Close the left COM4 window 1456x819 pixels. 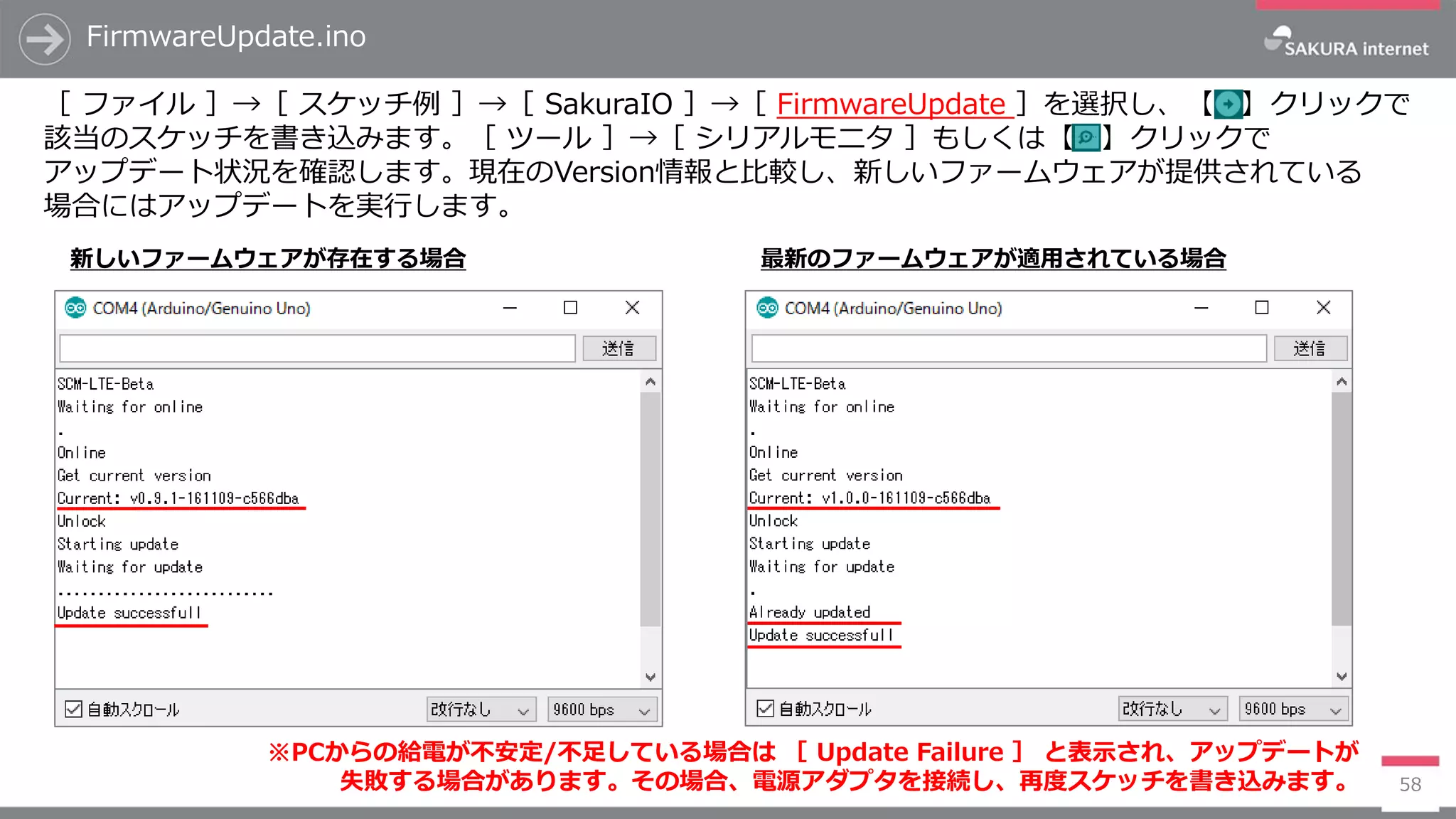(x=632, y=308)
